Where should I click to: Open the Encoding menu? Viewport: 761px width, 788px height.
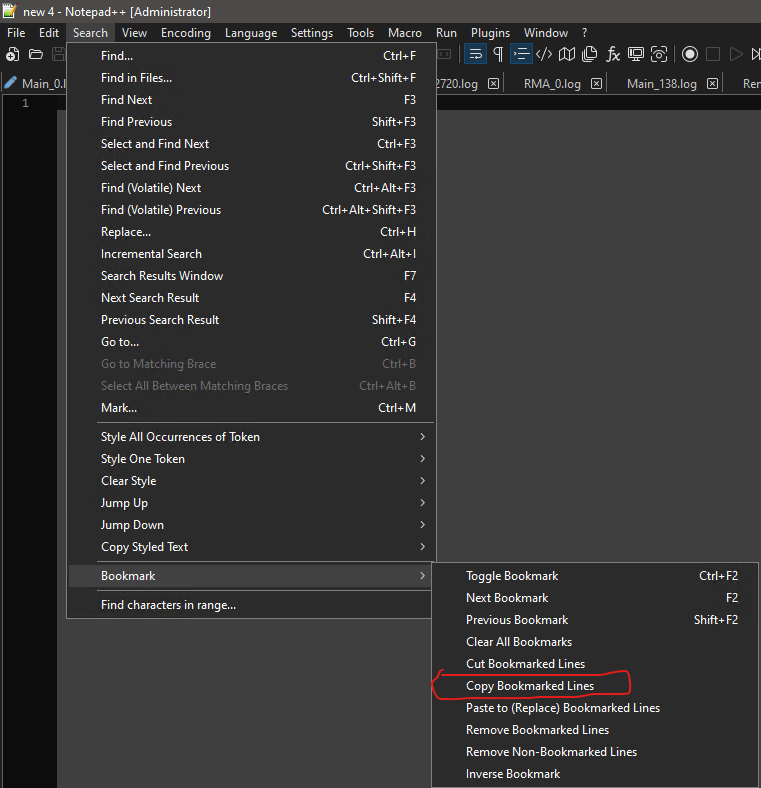coord(185,33)
